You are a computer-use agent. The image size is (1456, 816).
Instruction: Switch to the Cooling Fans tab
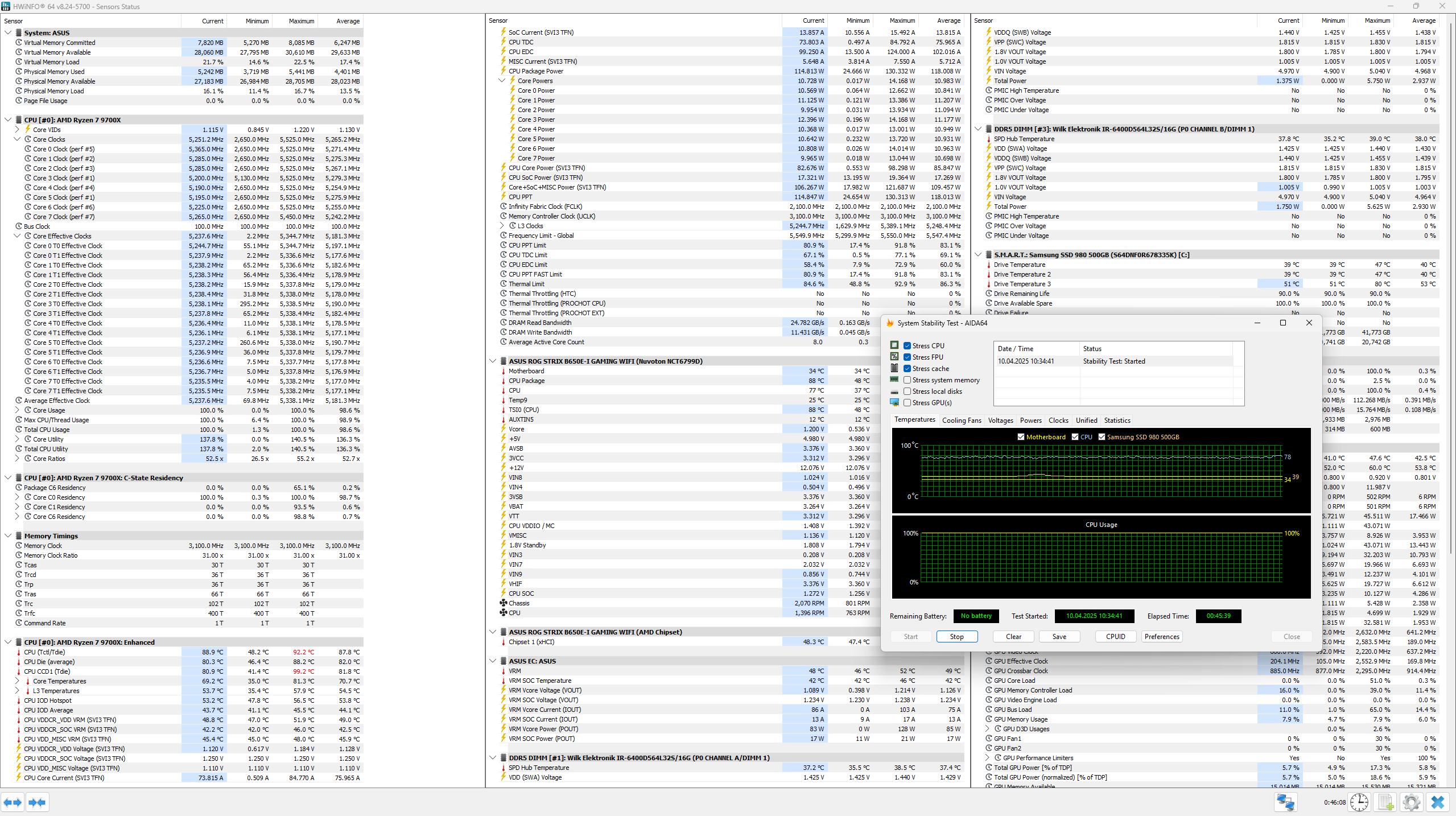(x=962, y=421)
